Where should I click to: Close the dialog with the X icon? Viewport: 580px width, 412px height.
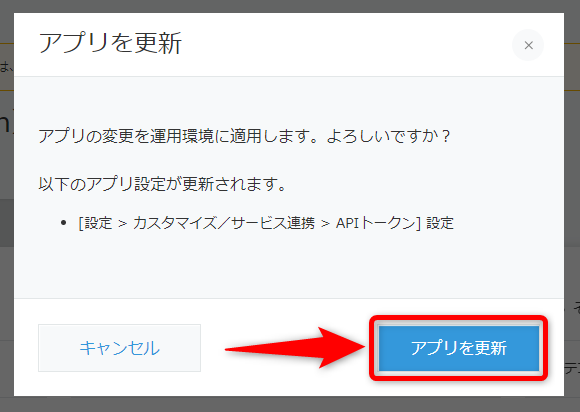(x=528, y=45)
